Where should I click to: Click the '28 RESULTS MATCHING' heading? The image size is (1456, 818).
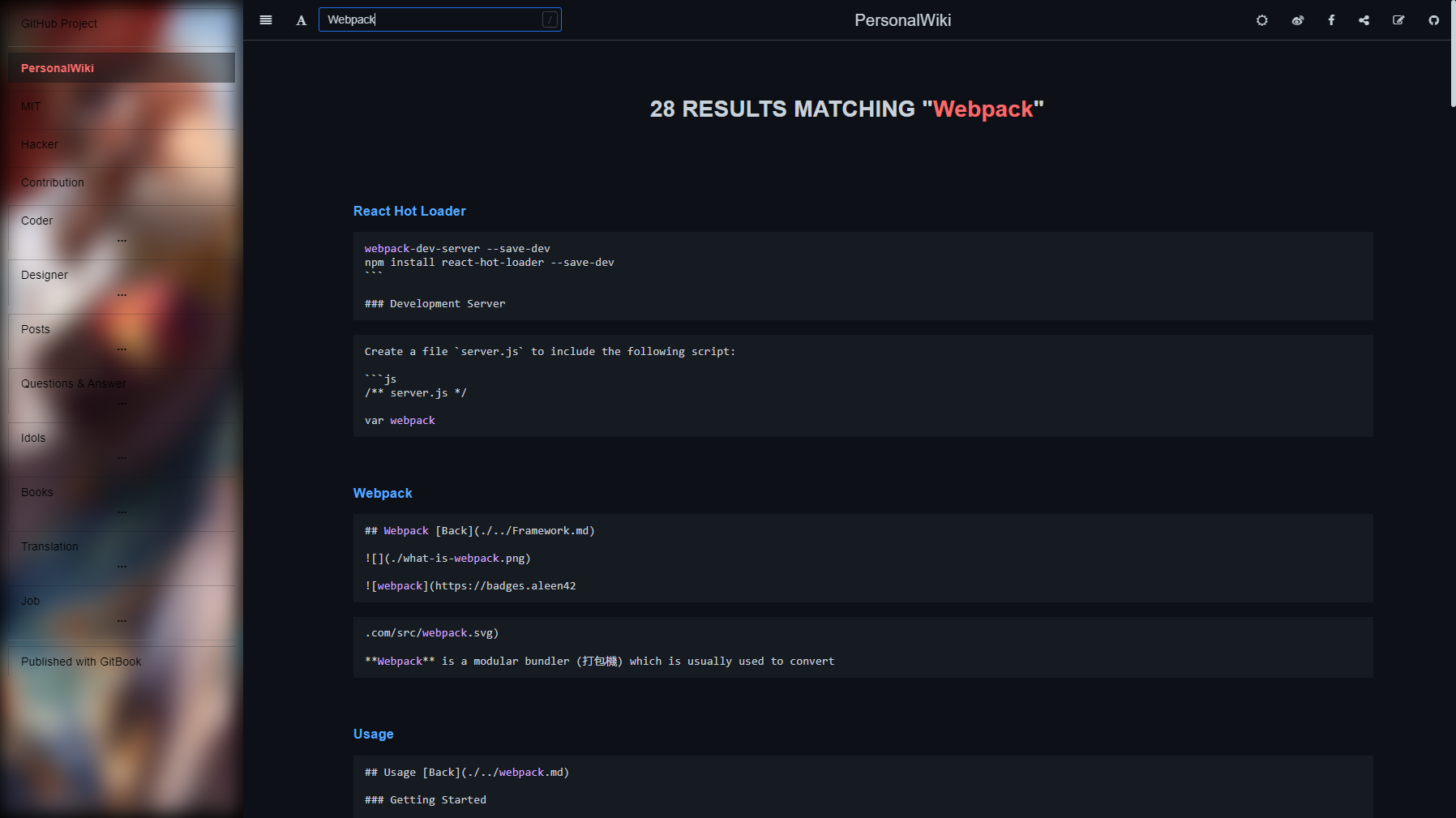[x=846, y=109]
